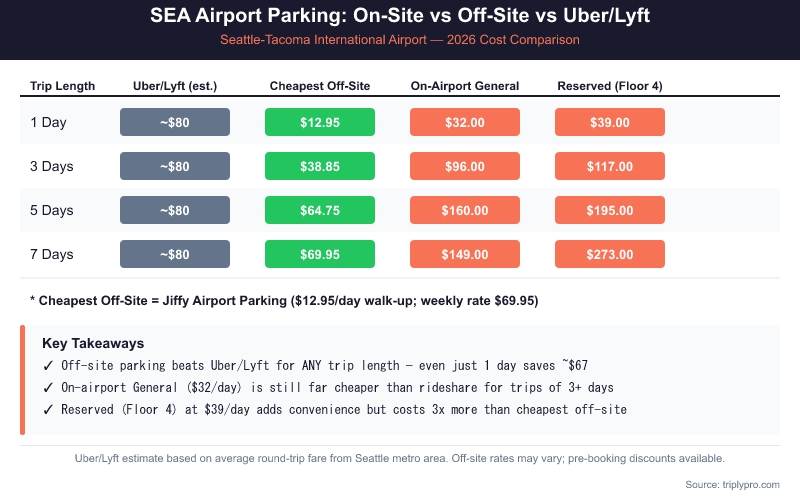Click the checkmark beside the Reserved Floor 4 takeaway
This screenshot has width=800, height=500.
47,408
